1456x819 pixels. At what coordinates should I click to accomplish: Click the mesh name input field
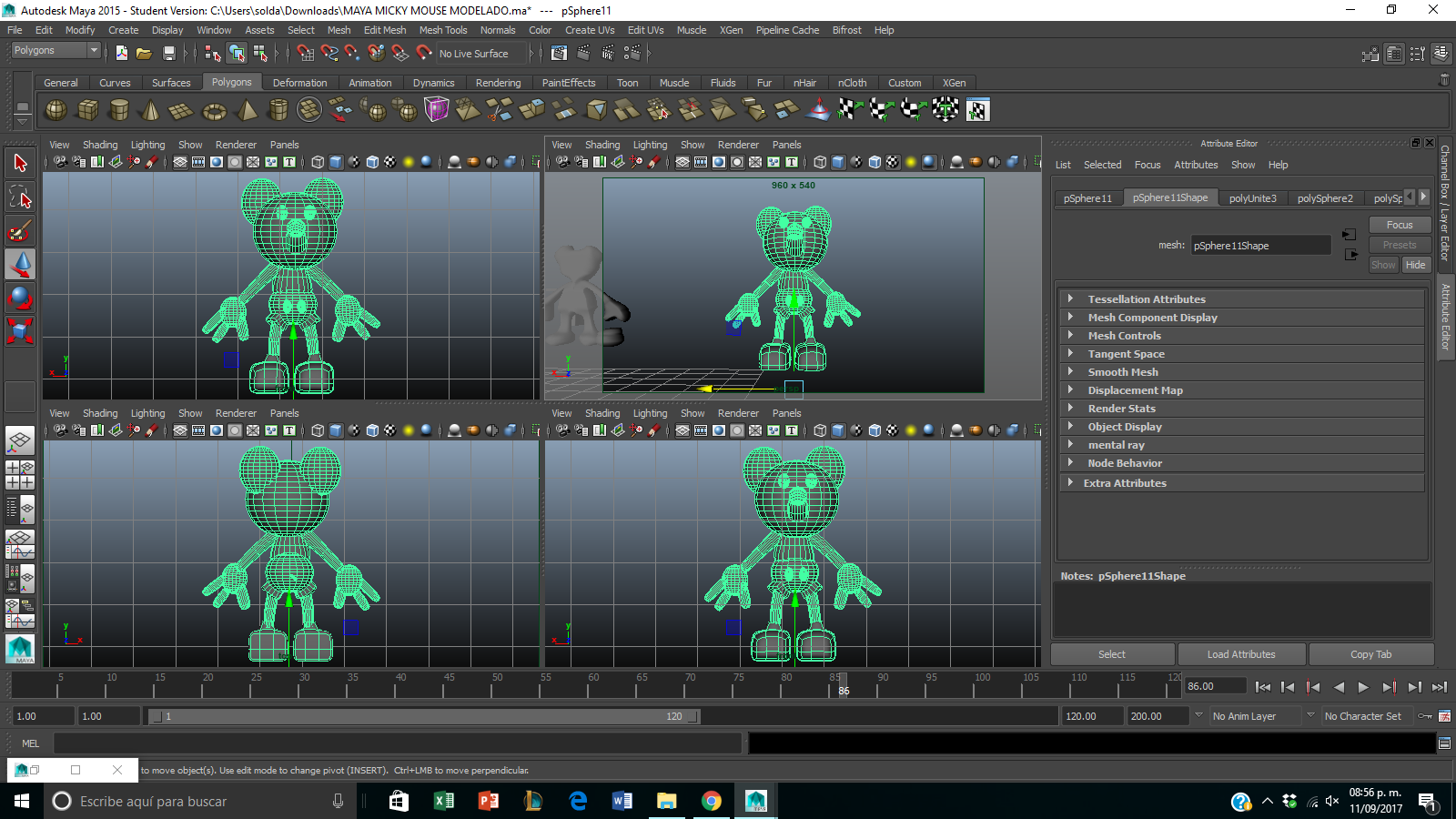pyautogui.click(x=1260, y=246)
